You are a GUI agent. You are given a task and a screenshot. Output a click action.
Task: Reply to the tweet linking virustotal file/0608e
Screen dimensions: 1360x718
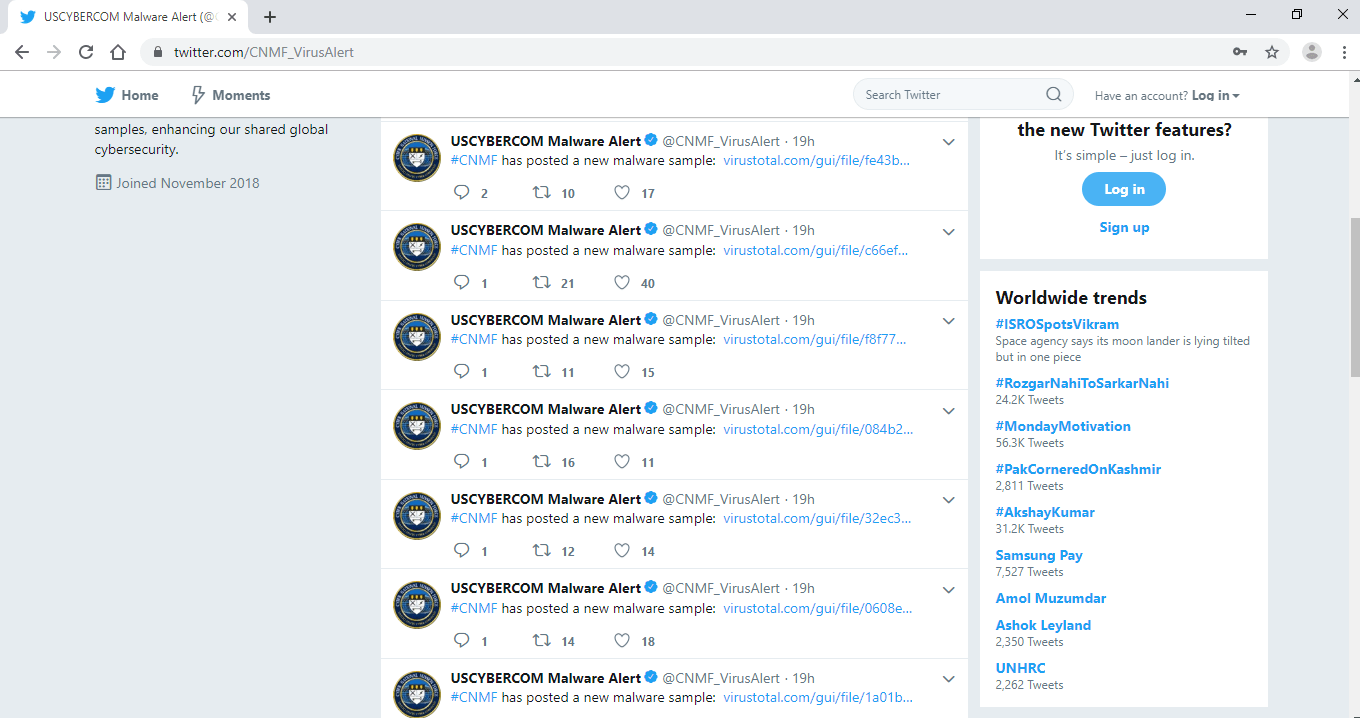461,641
